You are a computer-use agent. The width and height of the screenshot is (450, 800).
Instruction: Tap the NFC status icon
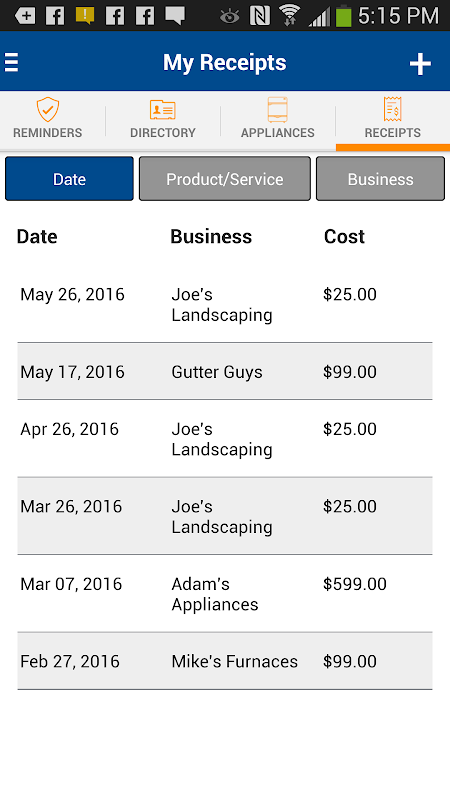click(260, 16)
